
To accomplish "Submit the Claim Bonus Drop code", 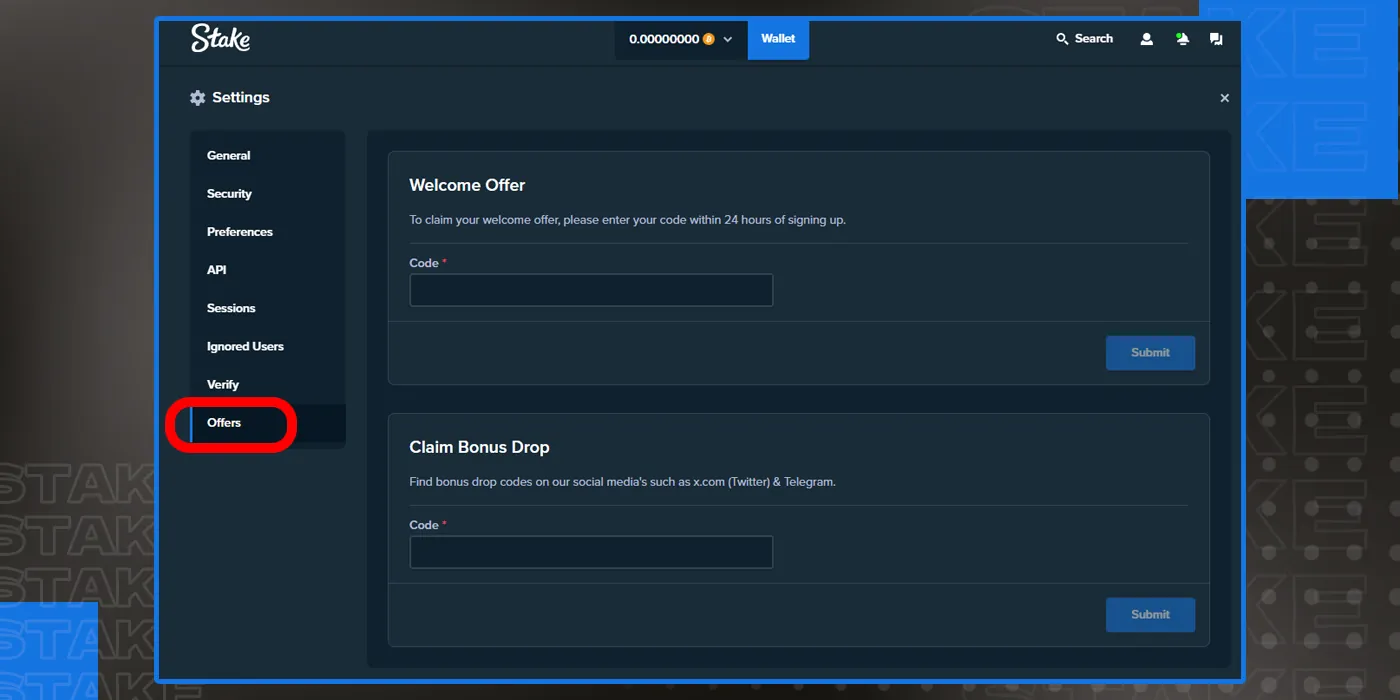I will pos(1150,615).
